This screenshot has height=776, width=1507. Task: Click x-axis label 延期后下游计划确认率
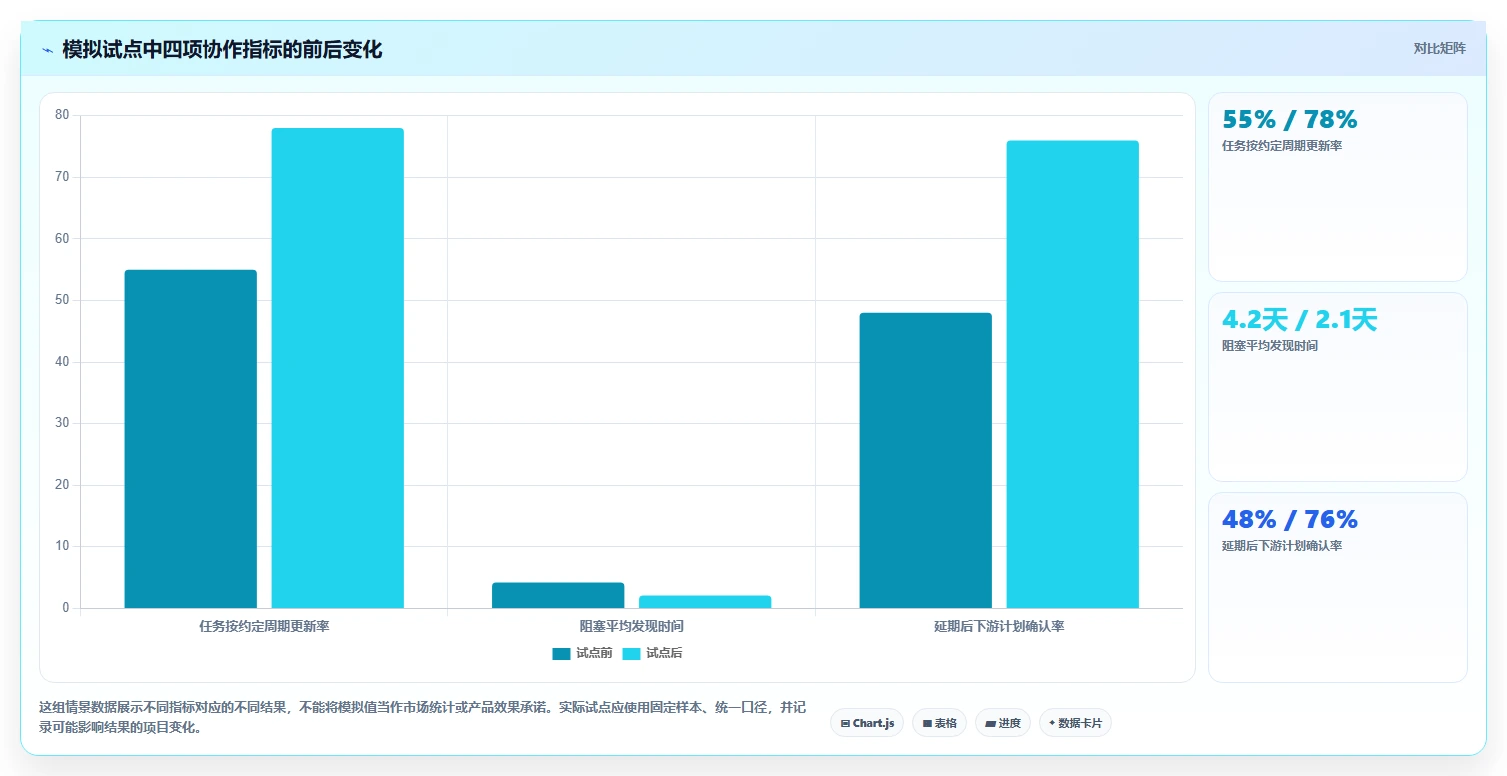(999, 626)
